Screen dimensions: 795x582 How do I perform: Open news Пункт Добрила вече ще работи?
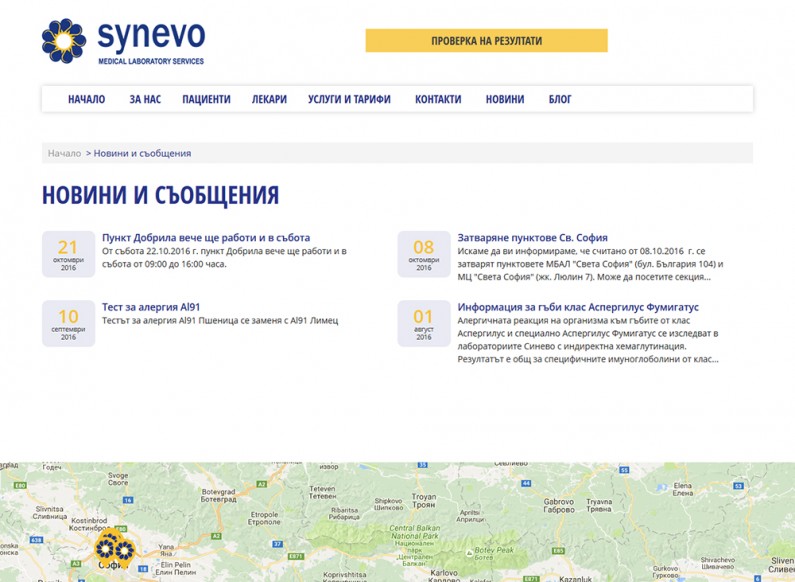click(206, 237)
